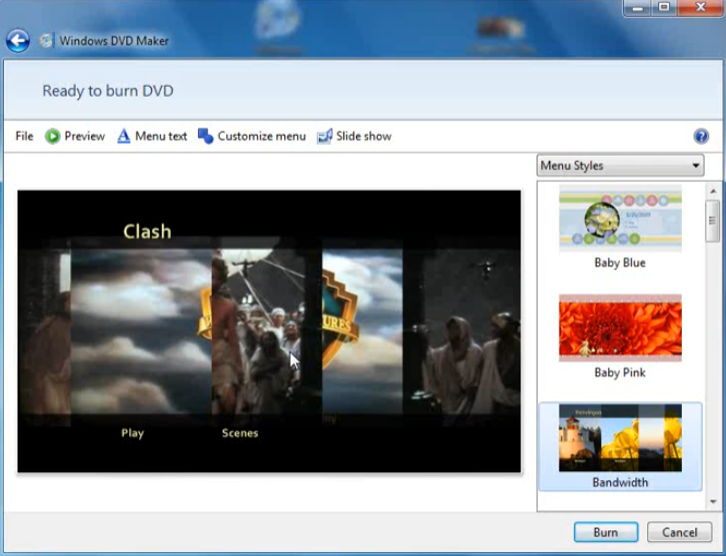Screen dimensions: 726x556
Task: Click the Scenes label in the menu preview
Action: [x=240, y=433]
